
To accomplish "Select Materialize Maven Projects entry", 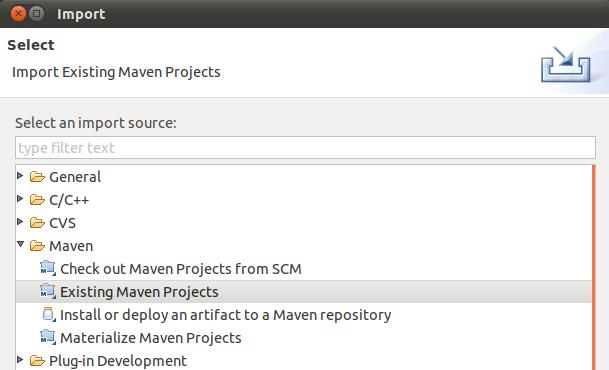I will click(151, 338).
